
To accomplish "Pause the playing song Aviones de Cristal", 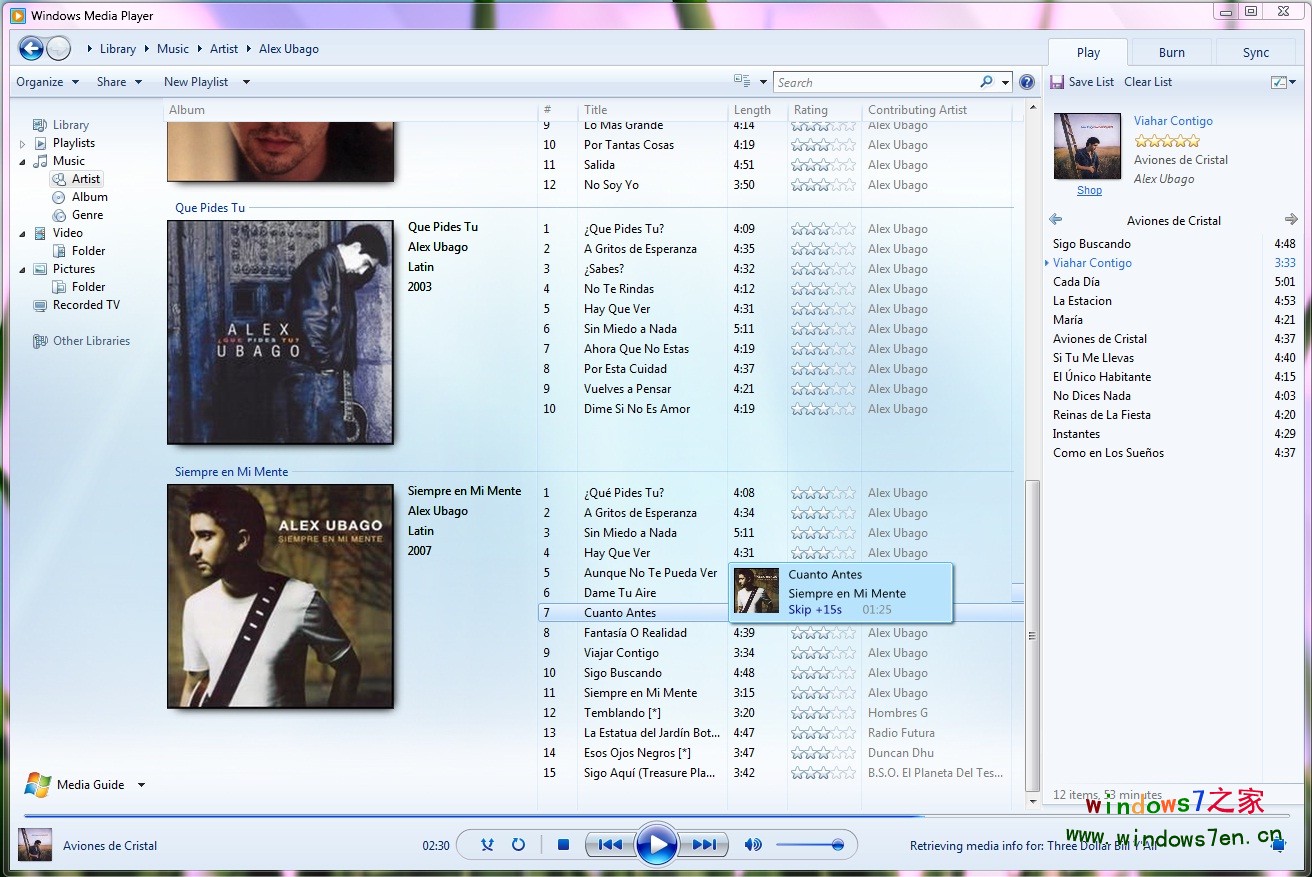I will tap(657, 844).
